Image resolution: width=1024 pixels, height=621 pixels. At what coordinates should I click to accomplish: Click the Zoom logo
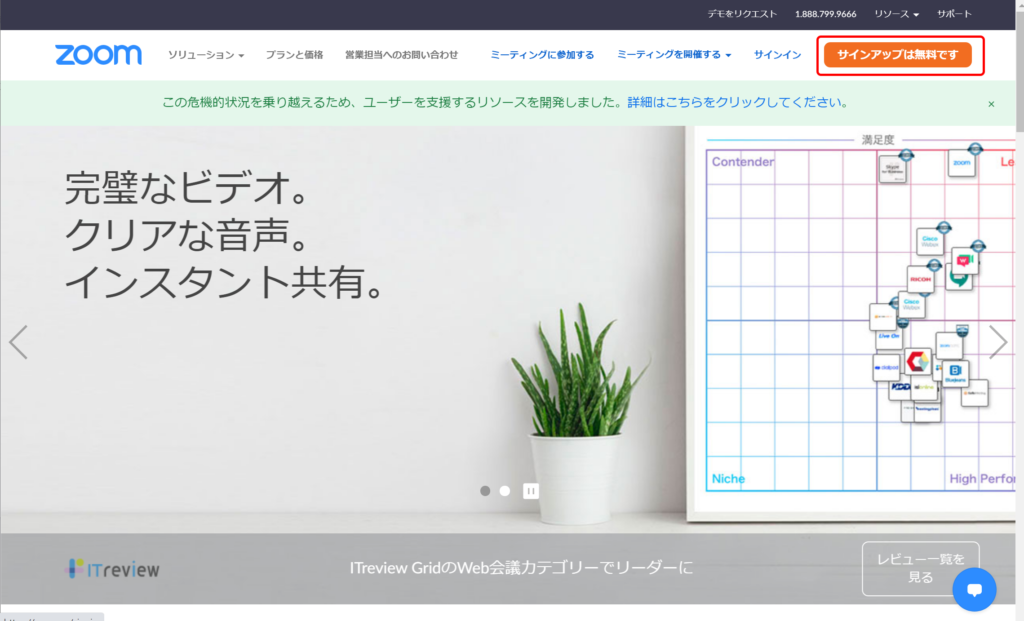(98, 55)
